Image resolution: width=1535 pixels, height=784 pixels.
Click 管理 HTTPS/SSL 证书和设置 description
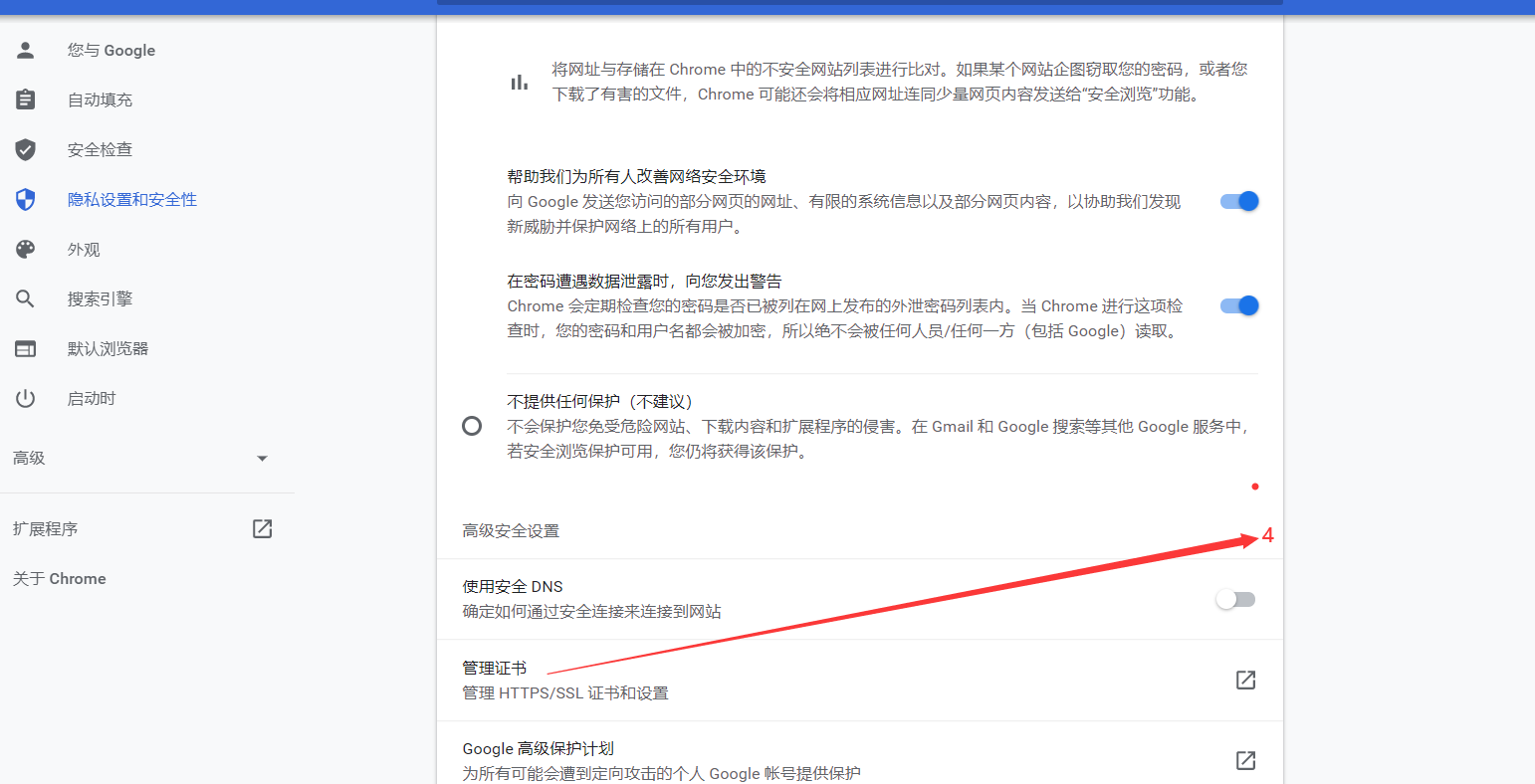pos(565,692)
